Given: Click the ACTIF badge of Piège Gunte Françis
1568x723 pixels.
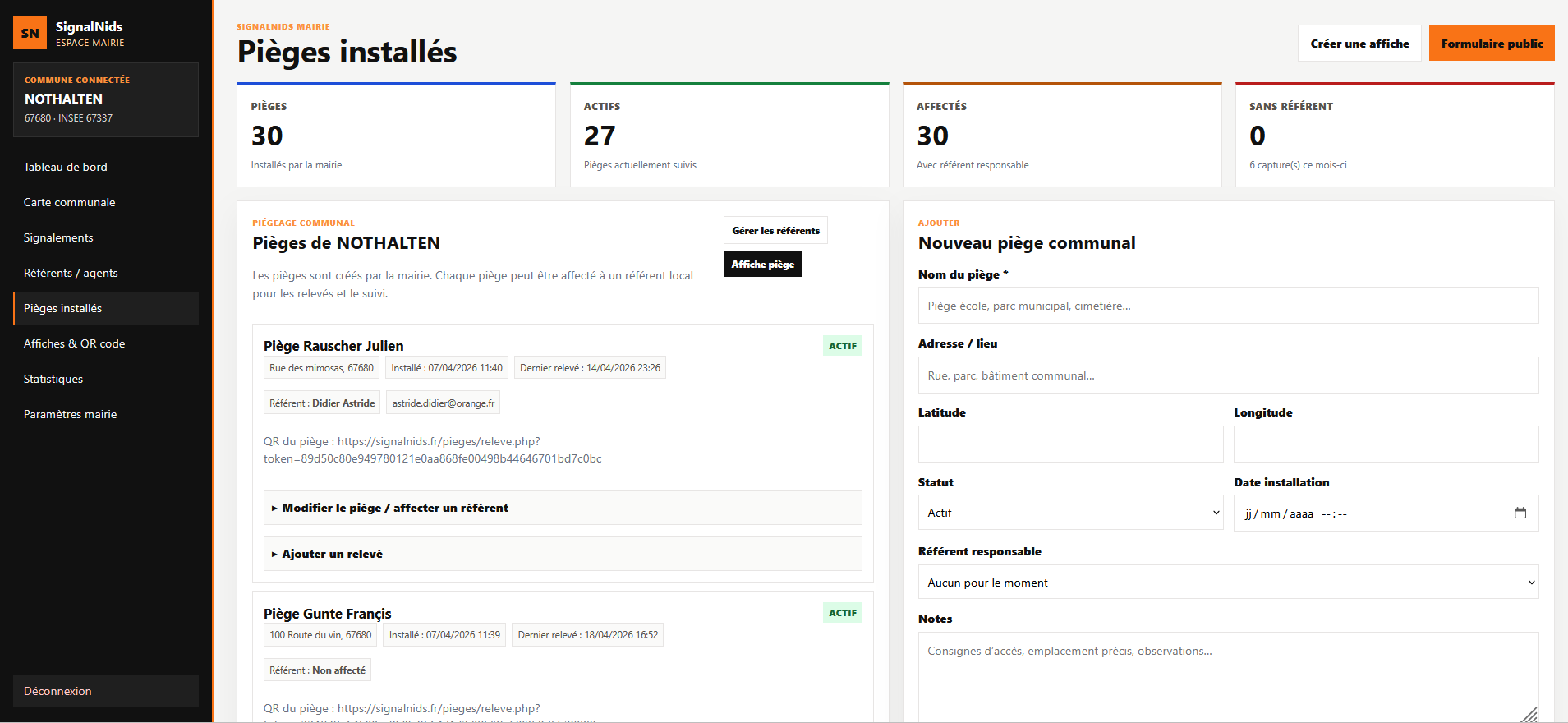Looking at the screenshot, I should pos(842,613).
